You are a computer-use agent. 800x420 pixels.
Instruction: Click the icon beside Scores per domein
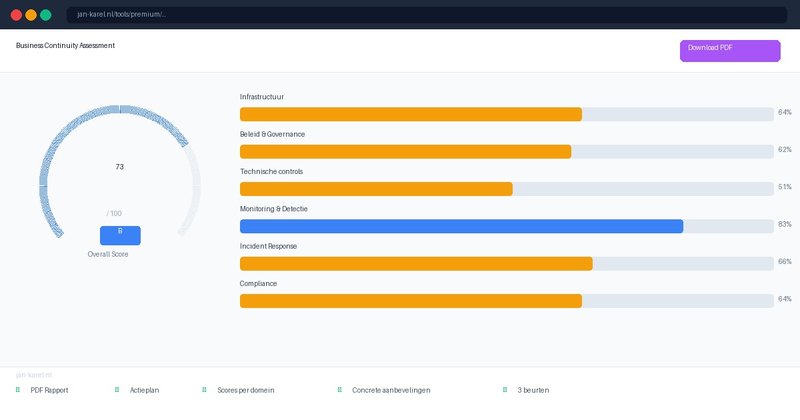tap(204, 390)
